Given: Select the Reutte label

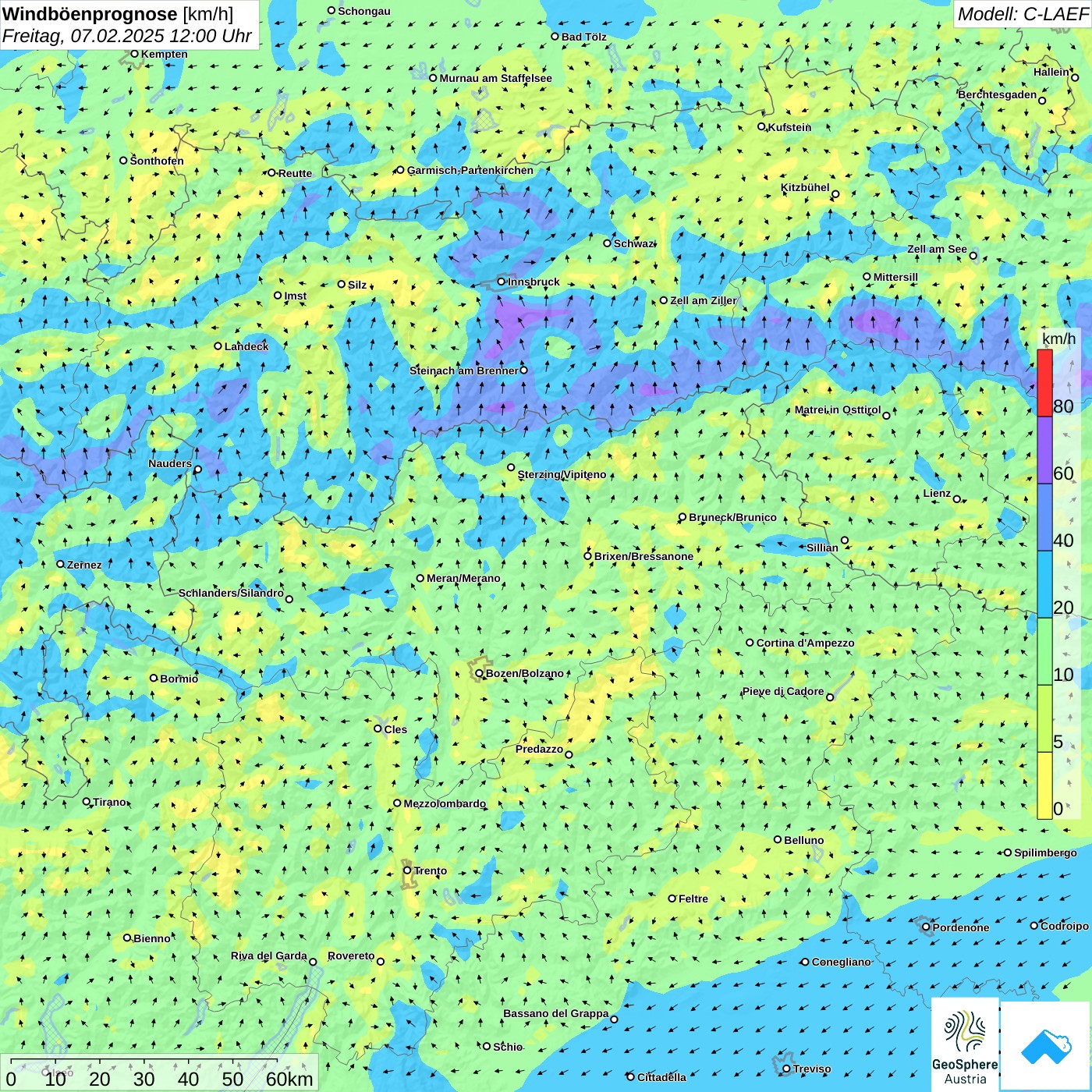Looking at the screenshot, I should tap(295, 173).
